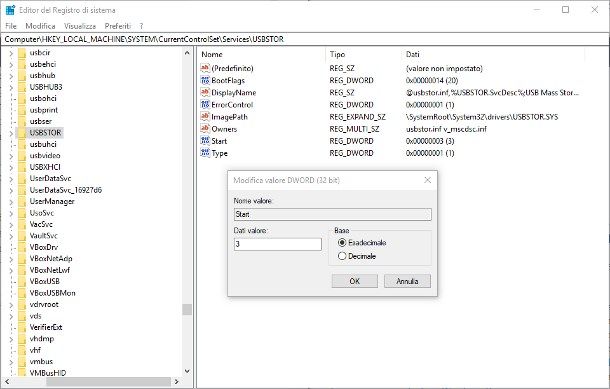Image resolution: width=610 pixels, height=389 pixels.
Task: Click the ImagePath string value icon
Action: pos(205,116)
